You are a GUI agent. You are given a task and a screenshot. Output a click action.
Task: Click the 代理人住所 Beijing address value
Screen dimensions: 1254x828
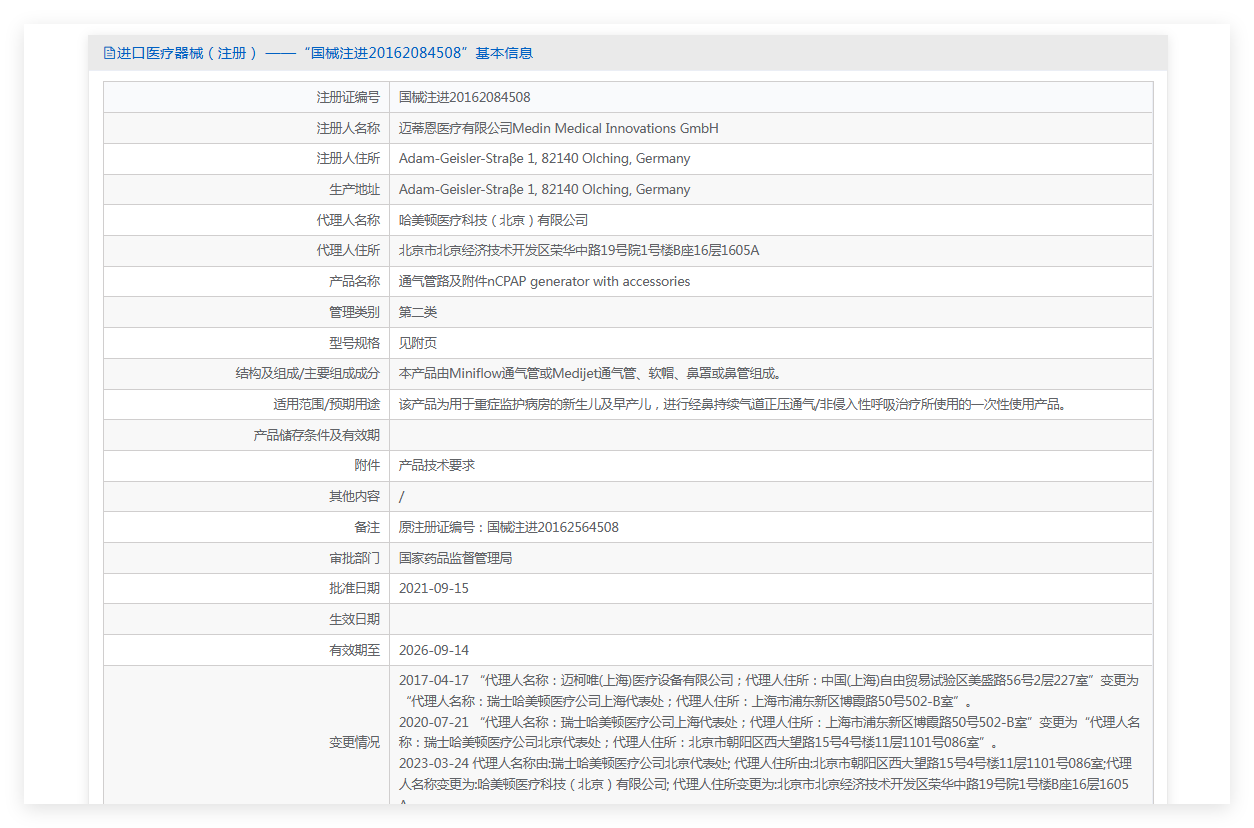pos(579,251)
